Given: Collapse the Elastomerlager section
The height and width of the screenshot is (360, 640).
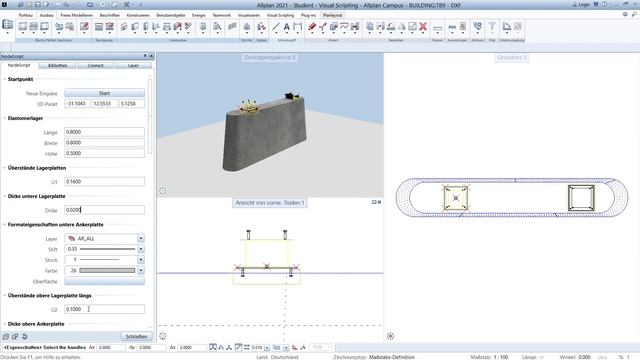Looking at the screenshot, I should [4, 118].
